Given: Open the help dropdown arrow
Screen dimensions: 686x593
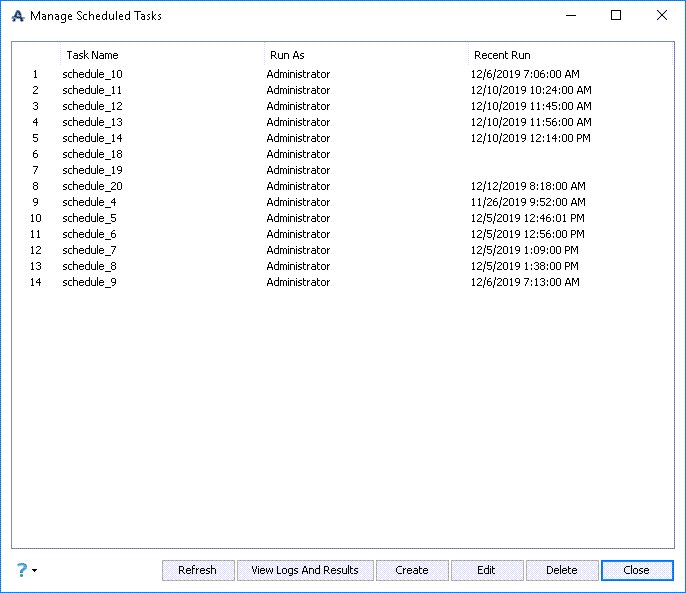Looking at the screenshot, I should 35,570.
